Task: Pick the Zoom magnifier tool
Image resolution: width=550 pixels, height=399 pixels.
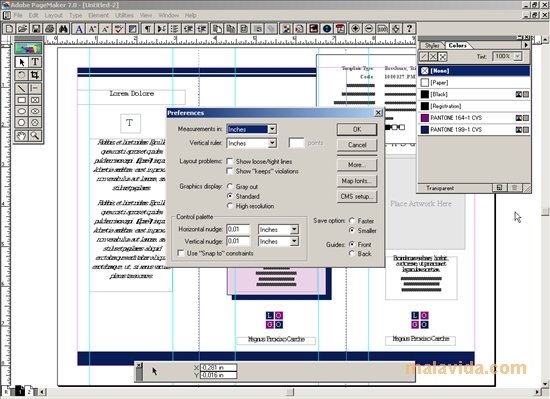Action: 35,135
